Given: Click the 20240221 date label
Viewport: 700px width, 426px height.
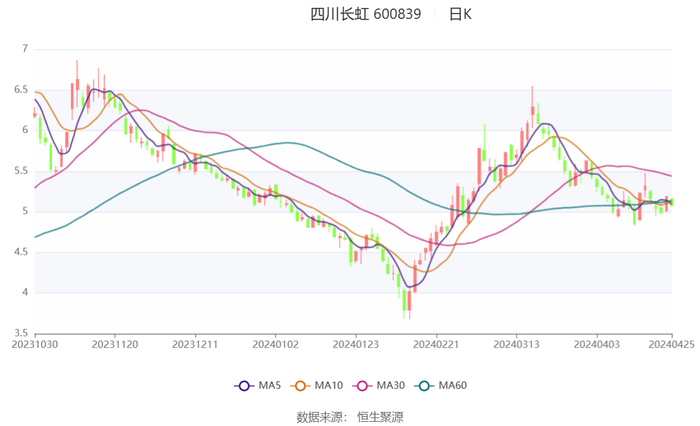Looking at the screenshot, I should [x=436, y=344].
